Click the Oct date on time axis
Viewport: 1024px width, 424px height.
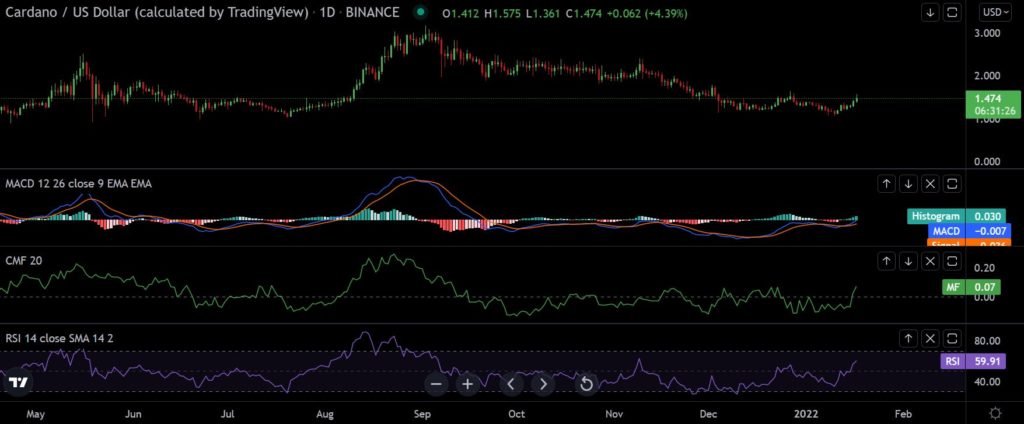pyautogui.click(x=517, y=414)
